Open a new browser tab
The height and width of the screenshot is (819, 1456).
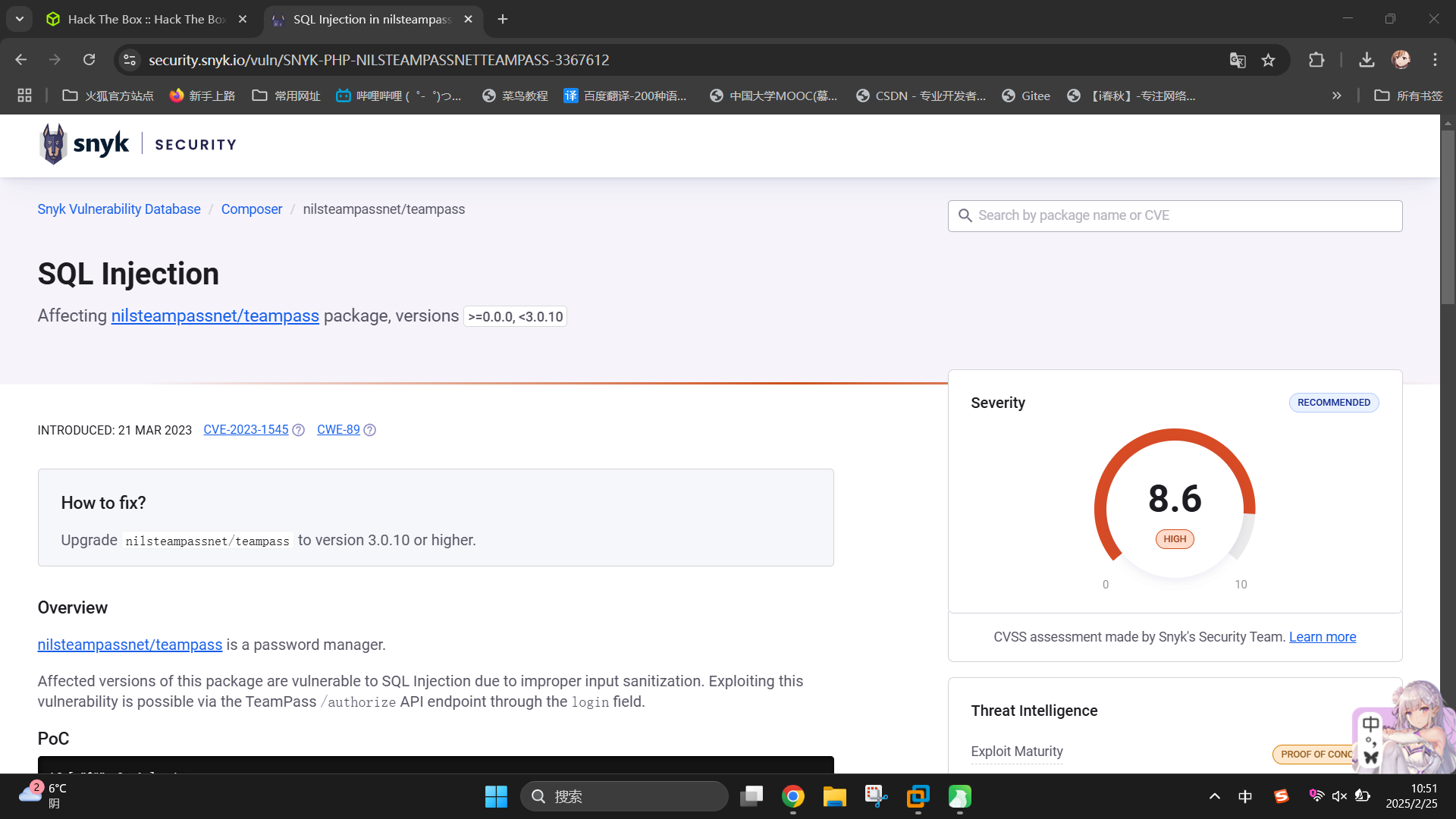click(x=503, y=19)
